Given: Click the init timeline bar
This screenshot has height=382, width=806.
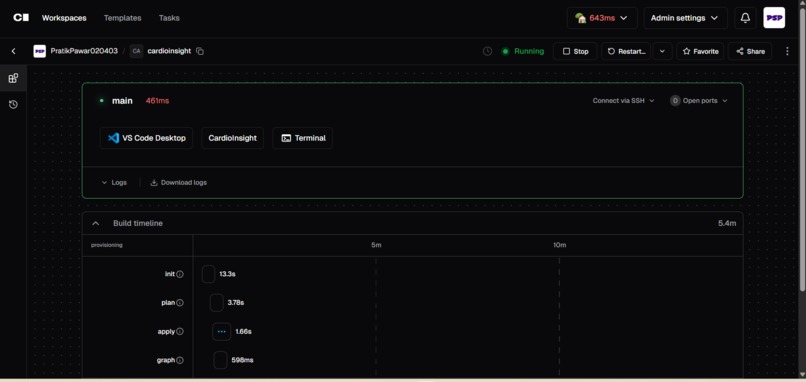Looking at the screenshot, I should coord(208,274).
